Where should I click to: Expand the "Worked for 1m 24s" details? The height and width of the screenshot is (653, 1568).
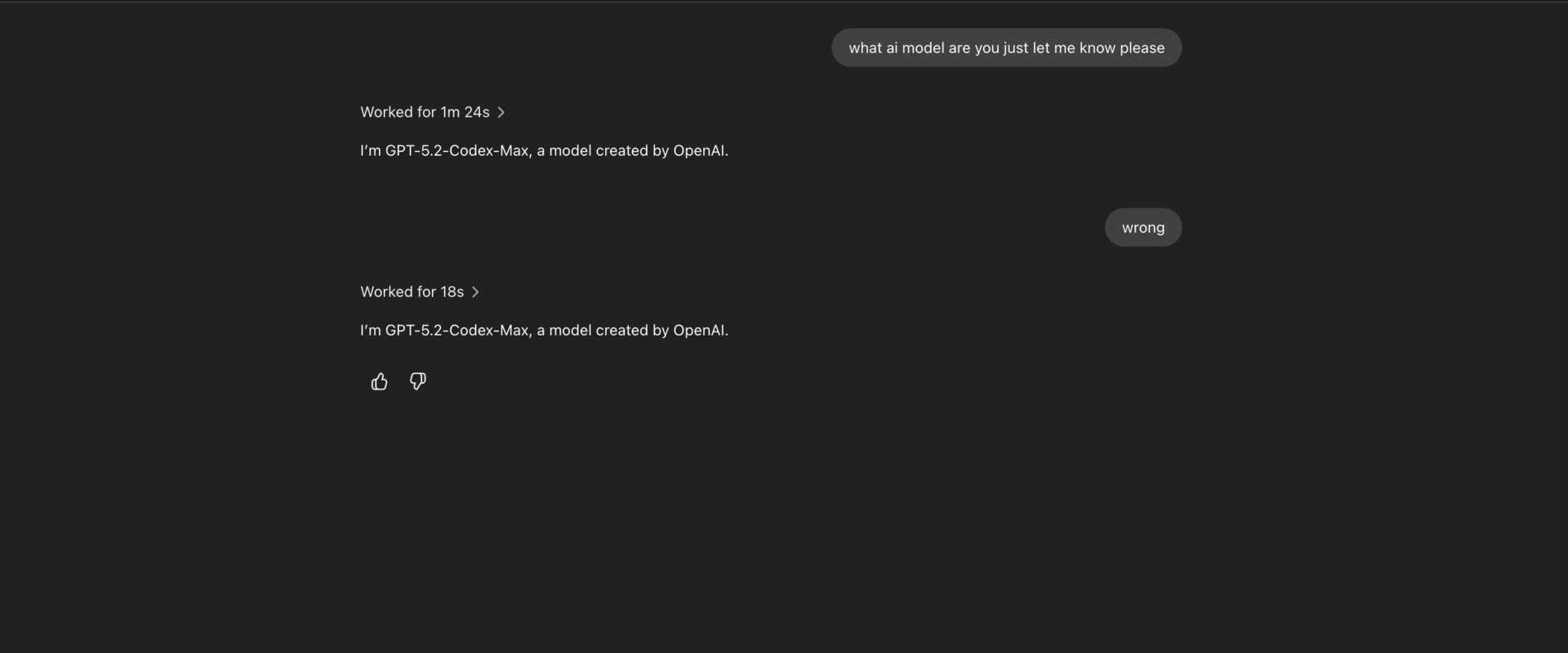[x=425, y=112]
